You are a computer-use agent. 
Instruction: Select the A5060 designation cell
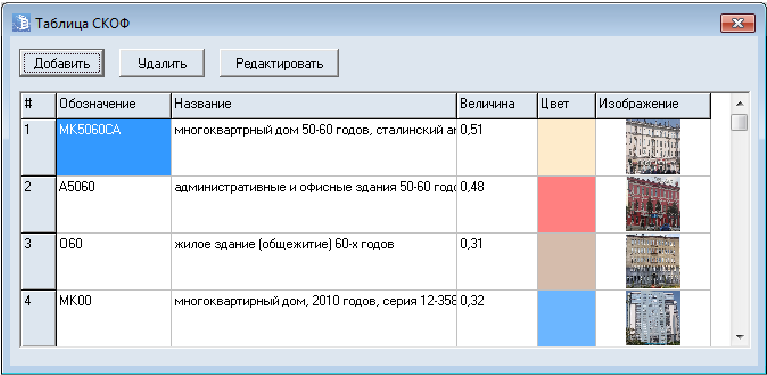[x=114, y=204]
